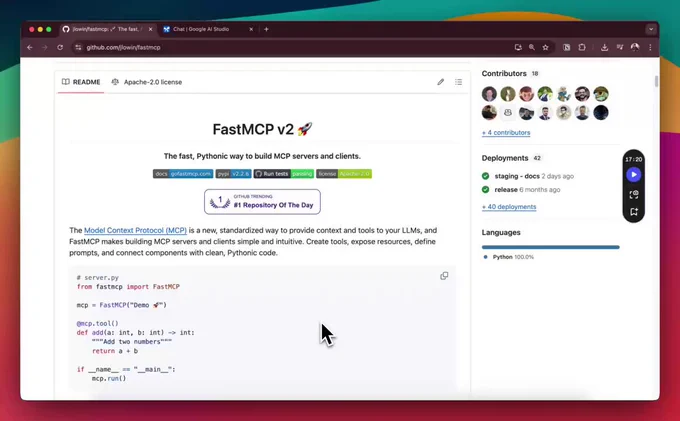Open the placeholder gray-icon contributor avatar

tap(508, 113)
